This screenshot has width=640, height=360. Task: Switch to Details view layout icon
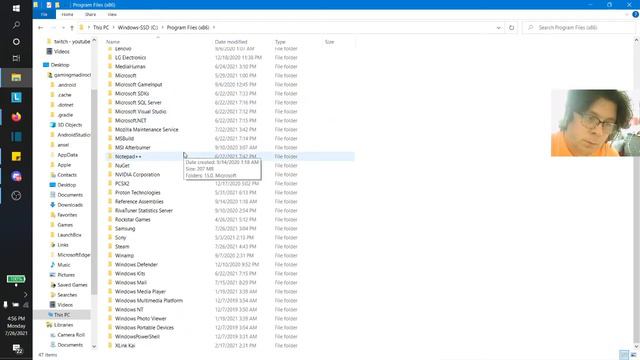pos(624,355)
